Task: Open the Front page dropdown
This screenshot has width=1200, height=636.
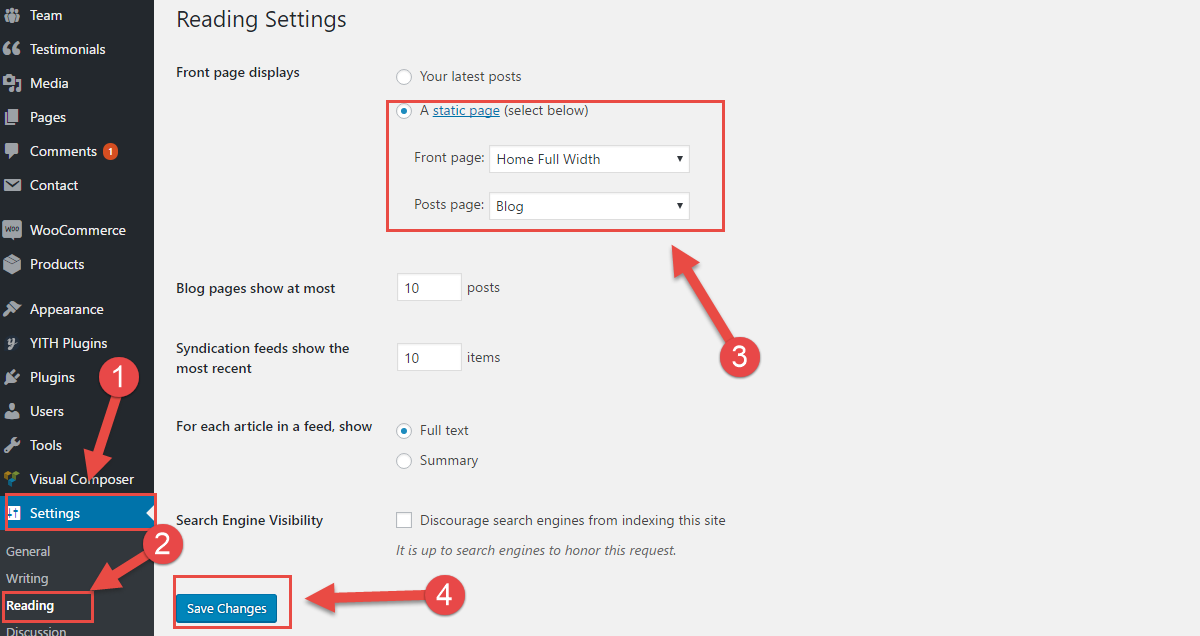Action: coord(589,159)
